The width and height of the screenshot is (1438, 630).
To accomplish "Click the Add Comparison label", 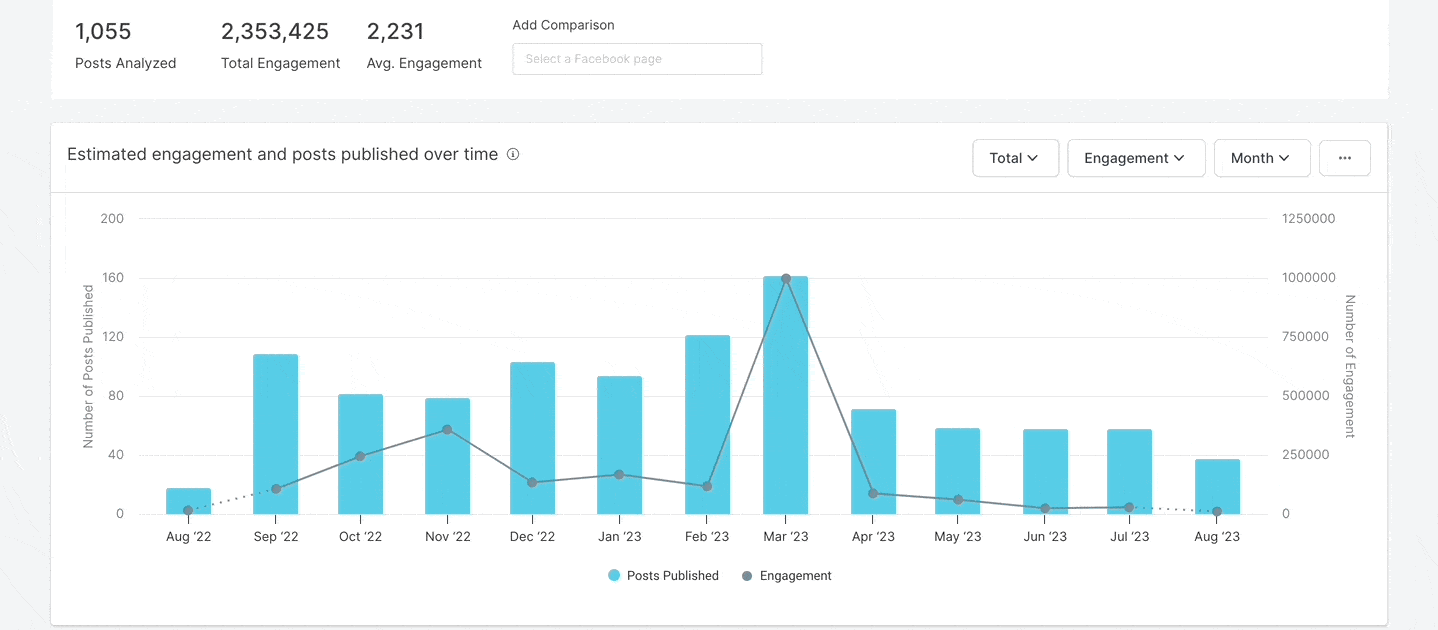I will tap(563, 24).
